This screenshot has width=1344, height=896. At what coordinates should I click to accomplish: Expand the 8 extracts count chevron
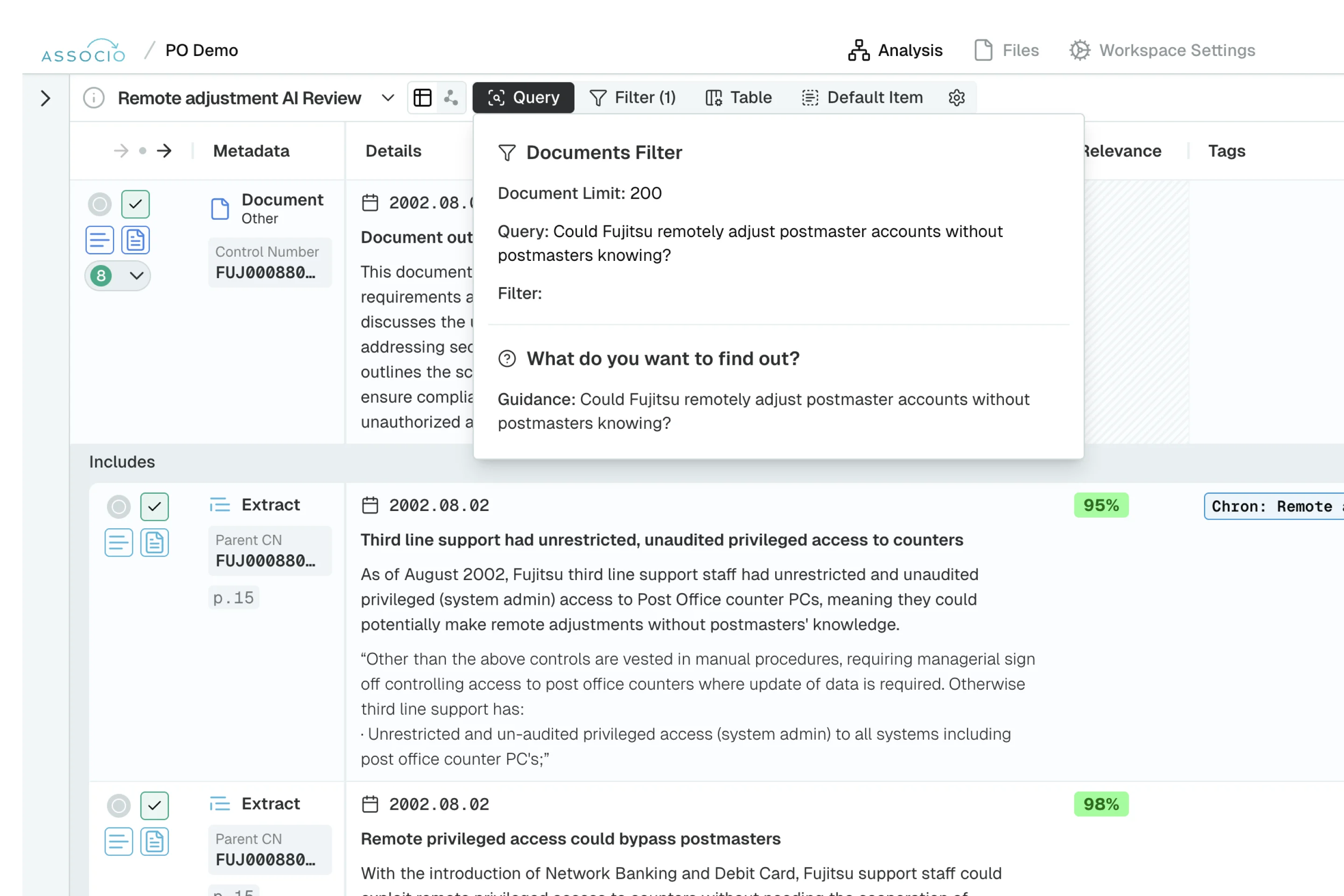click(x=136, y=275)
